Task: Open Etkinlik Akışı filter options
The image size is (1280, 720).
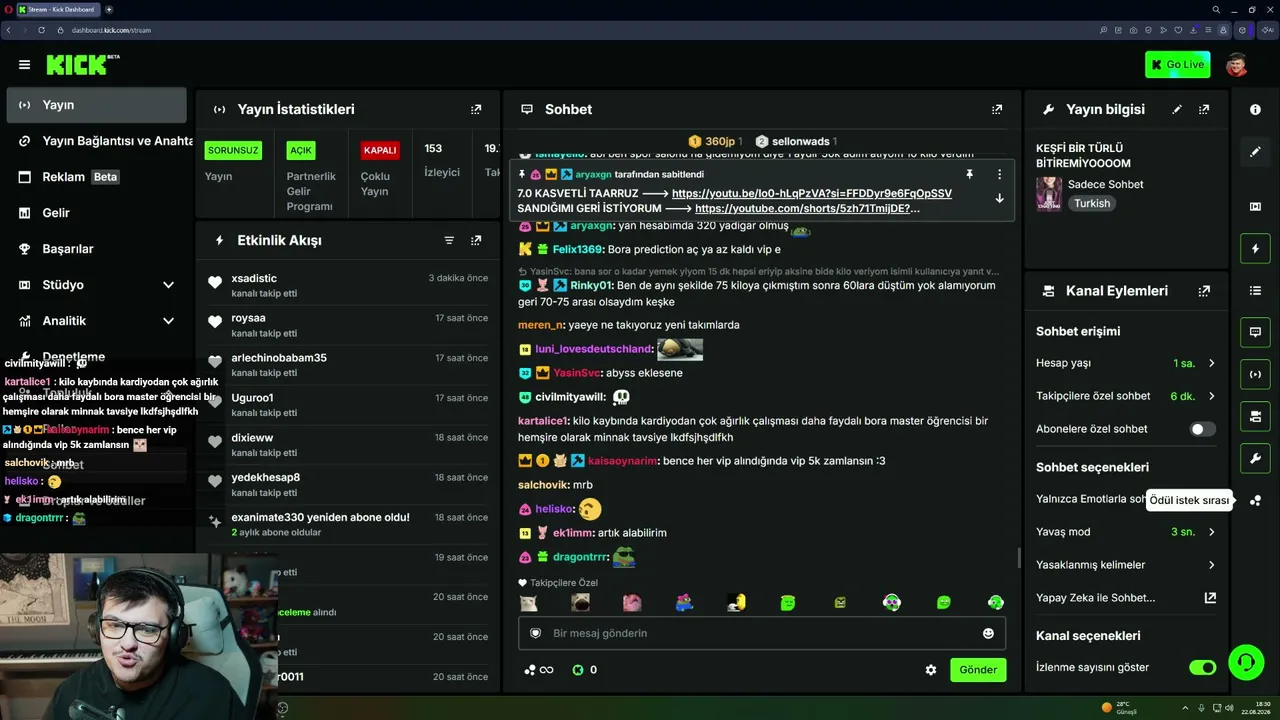Action: point(449,240)
